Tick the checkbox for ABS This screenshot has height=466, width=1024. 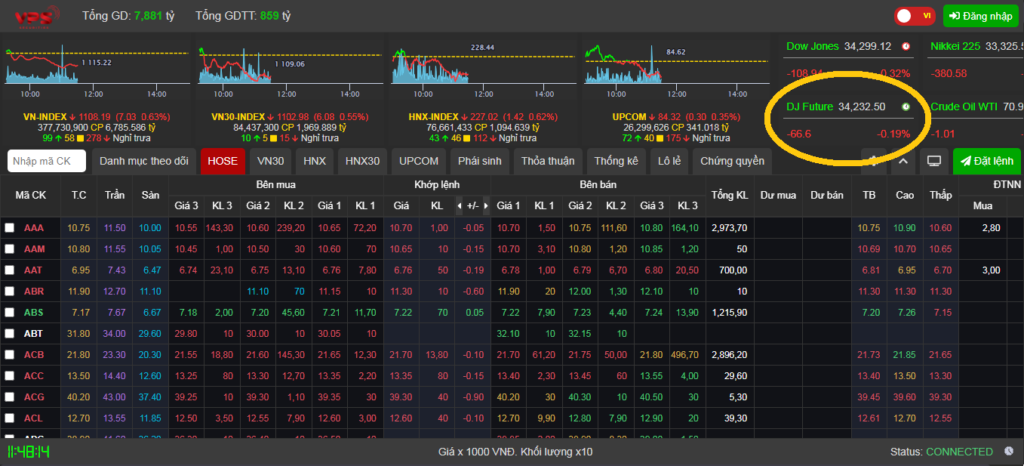tap(10, 312)
